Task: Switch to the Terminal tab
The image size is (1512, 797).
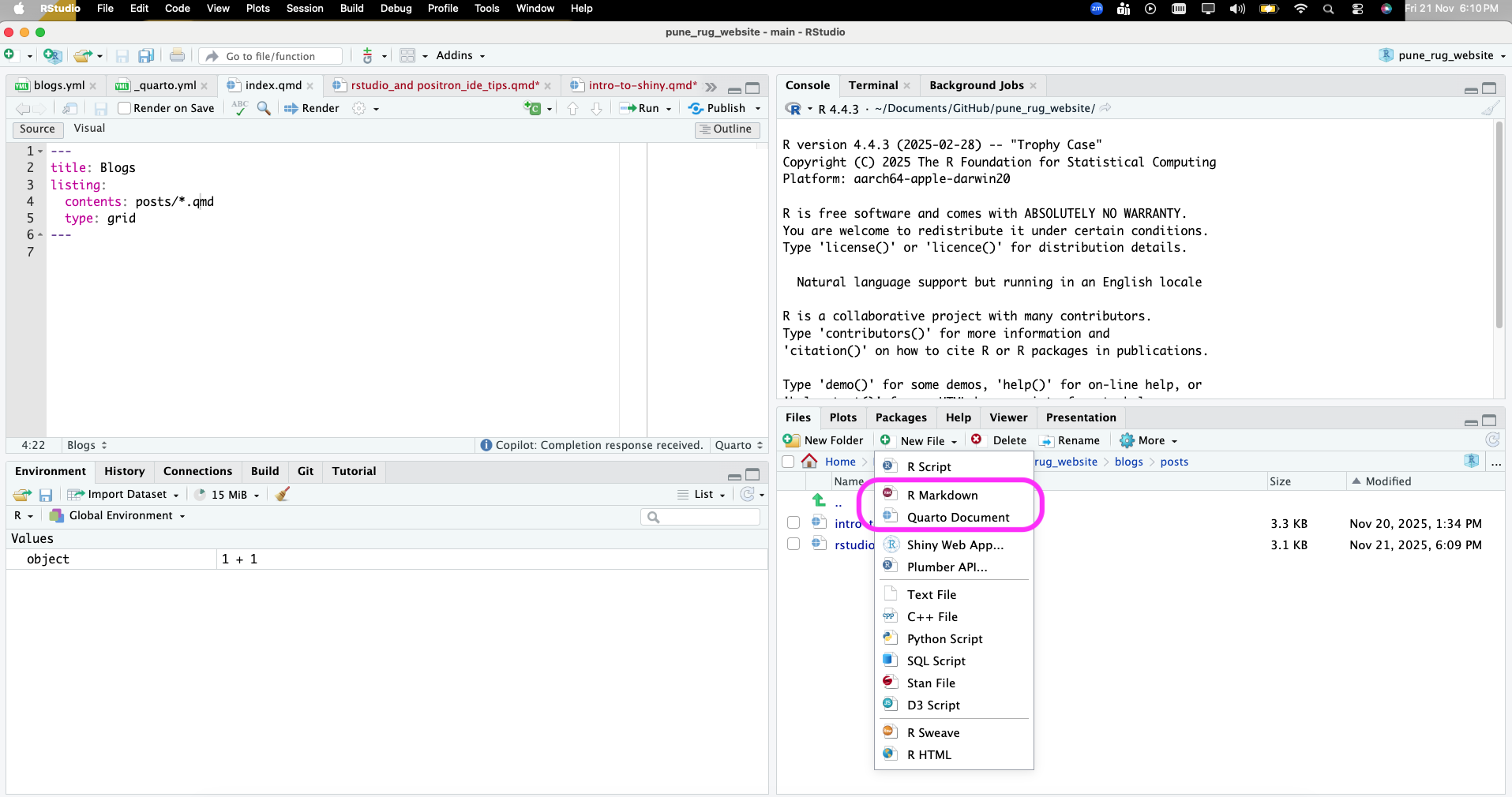Action: tap(872, 85)
